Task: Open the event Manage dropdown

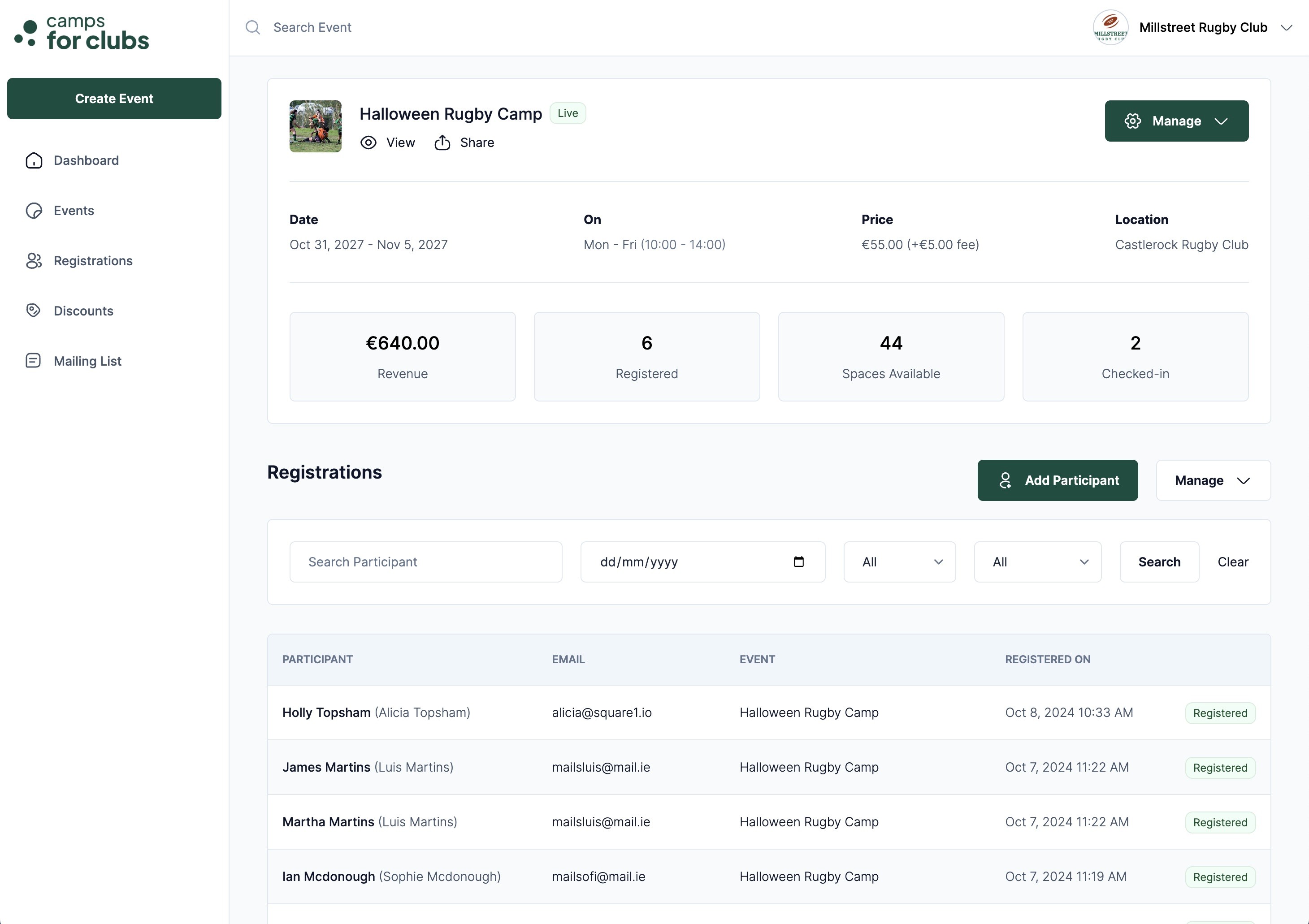Action: tap(1176, 121)
